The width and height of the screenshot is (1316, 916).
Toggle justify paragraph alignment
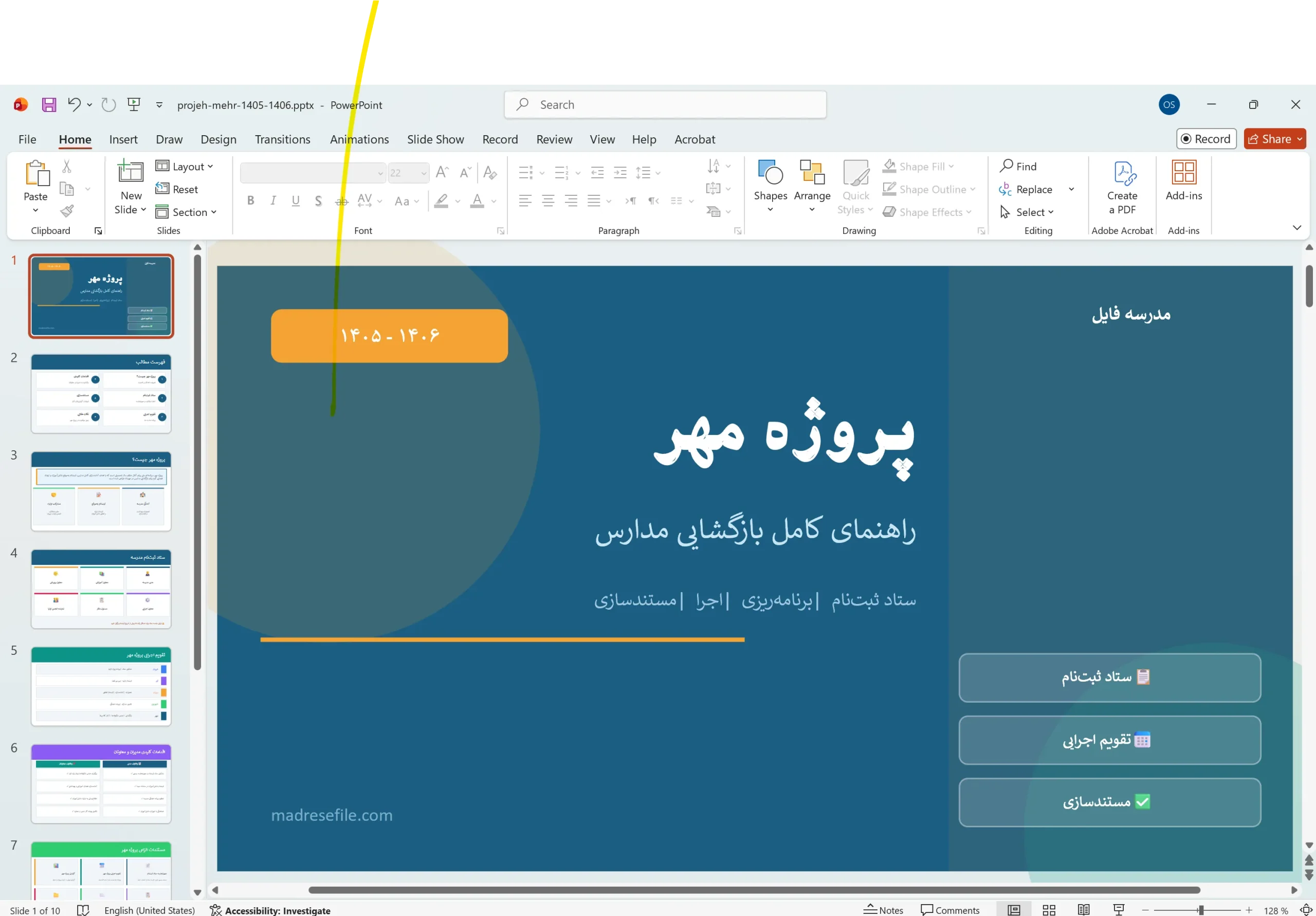594,200
